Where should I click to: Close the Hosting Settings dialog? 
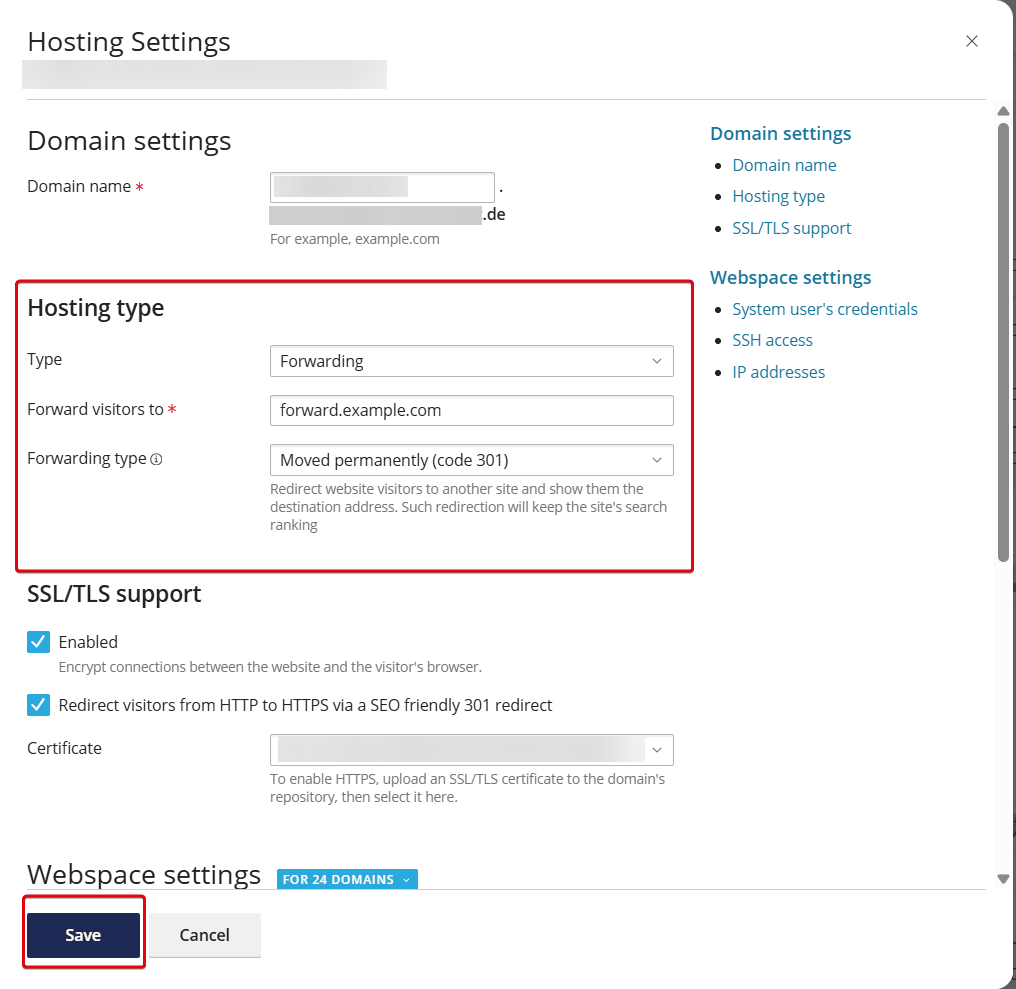coord(971,41)
